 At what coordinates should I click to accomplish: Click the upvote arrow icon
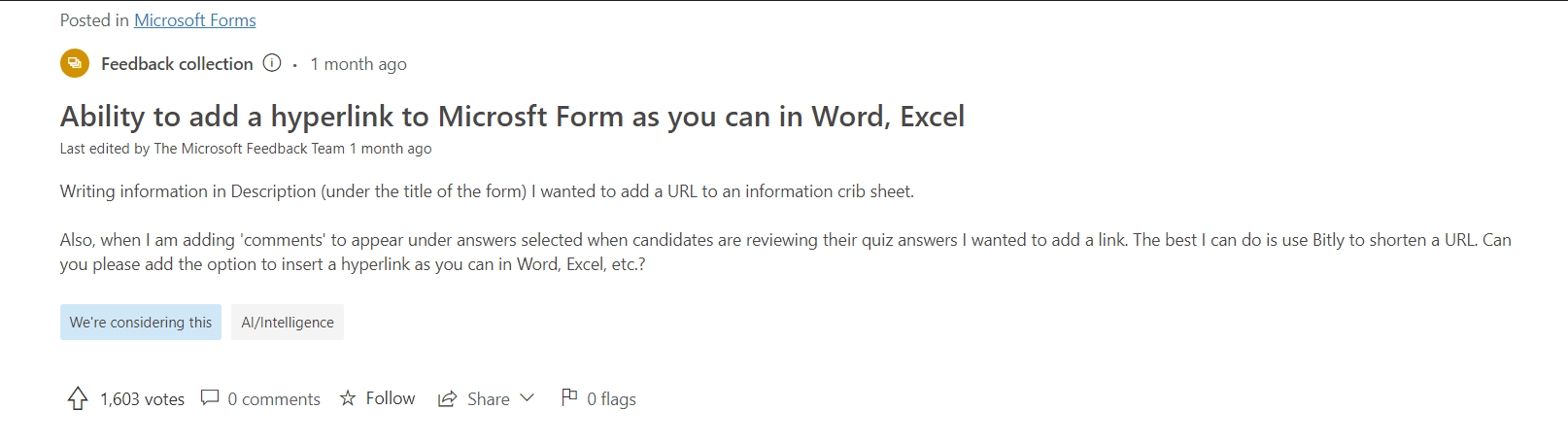click(78, 398)
